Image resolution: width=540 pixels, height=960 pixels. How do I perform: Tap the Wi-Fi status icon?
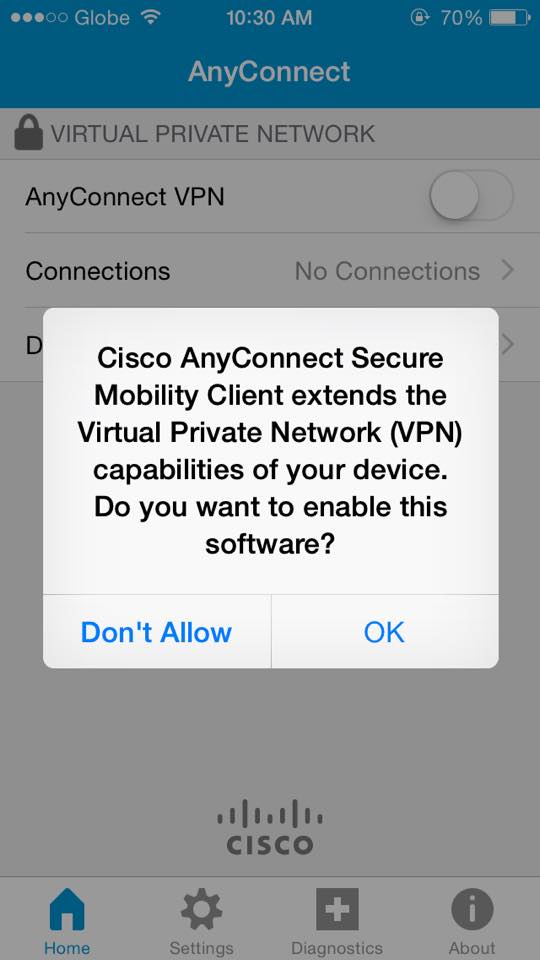[149, 18]
